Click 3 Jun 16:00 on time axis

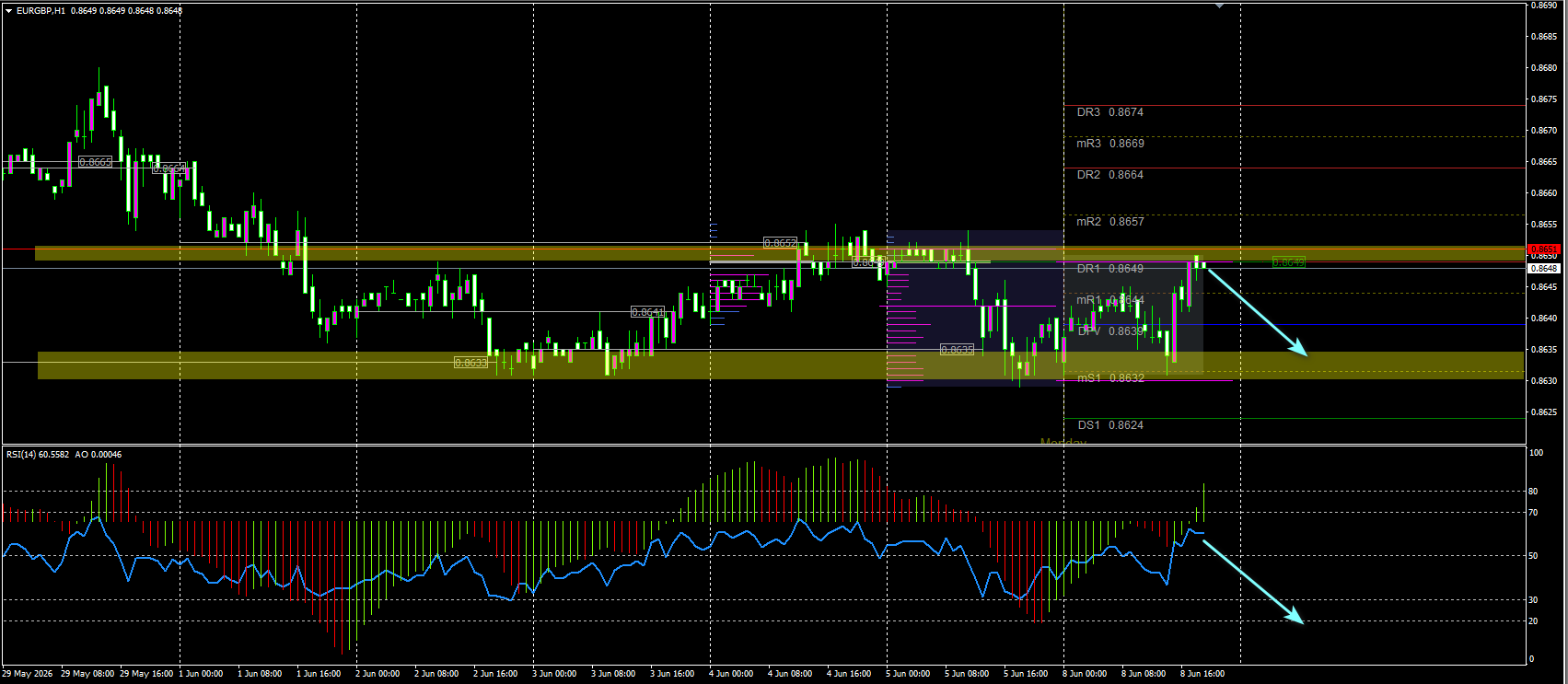pos(672,674)
